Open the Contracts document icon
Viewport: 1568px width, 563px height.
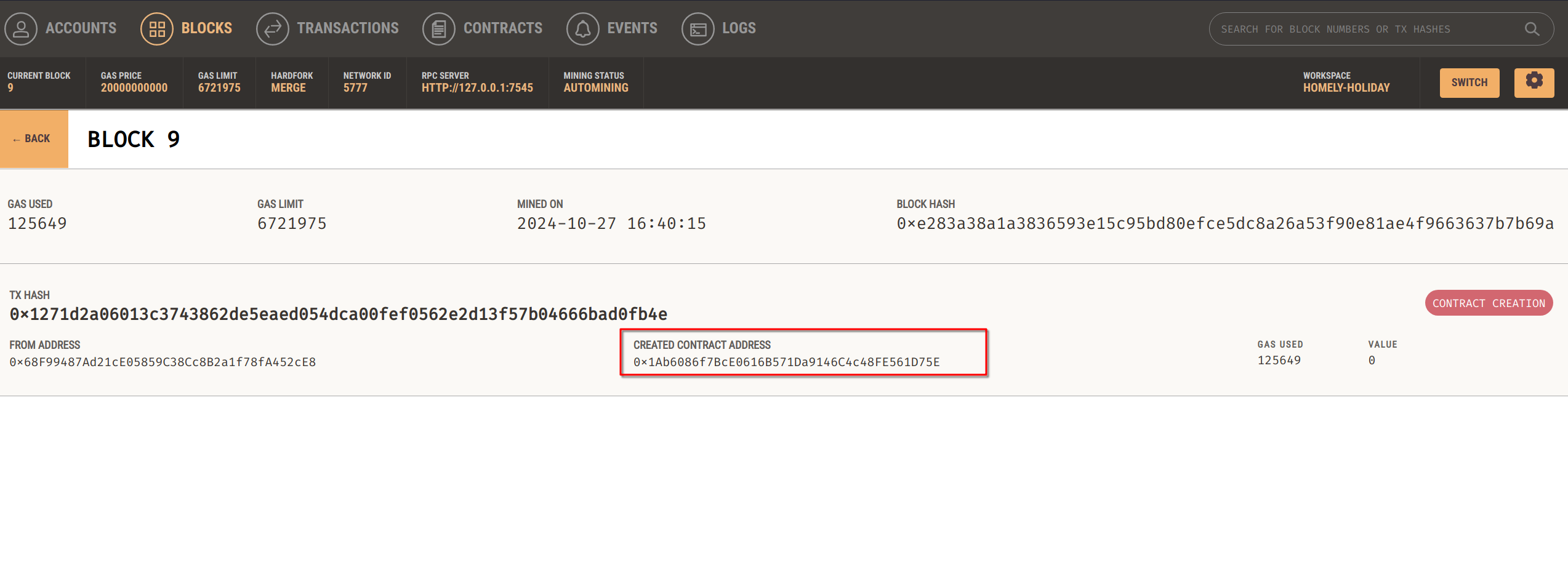tap(438, 29)
